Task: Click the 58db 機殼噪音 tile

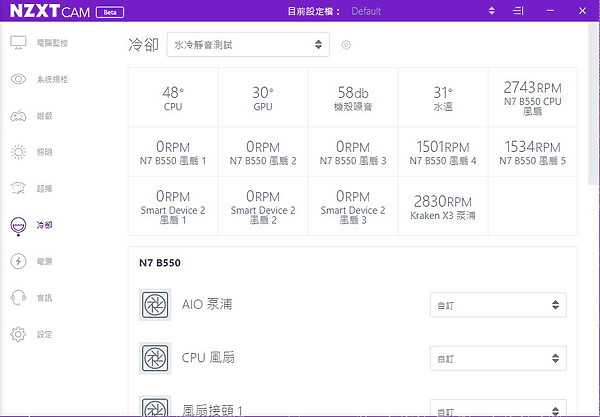Action: pyautogui.click(x=353, y=98)
